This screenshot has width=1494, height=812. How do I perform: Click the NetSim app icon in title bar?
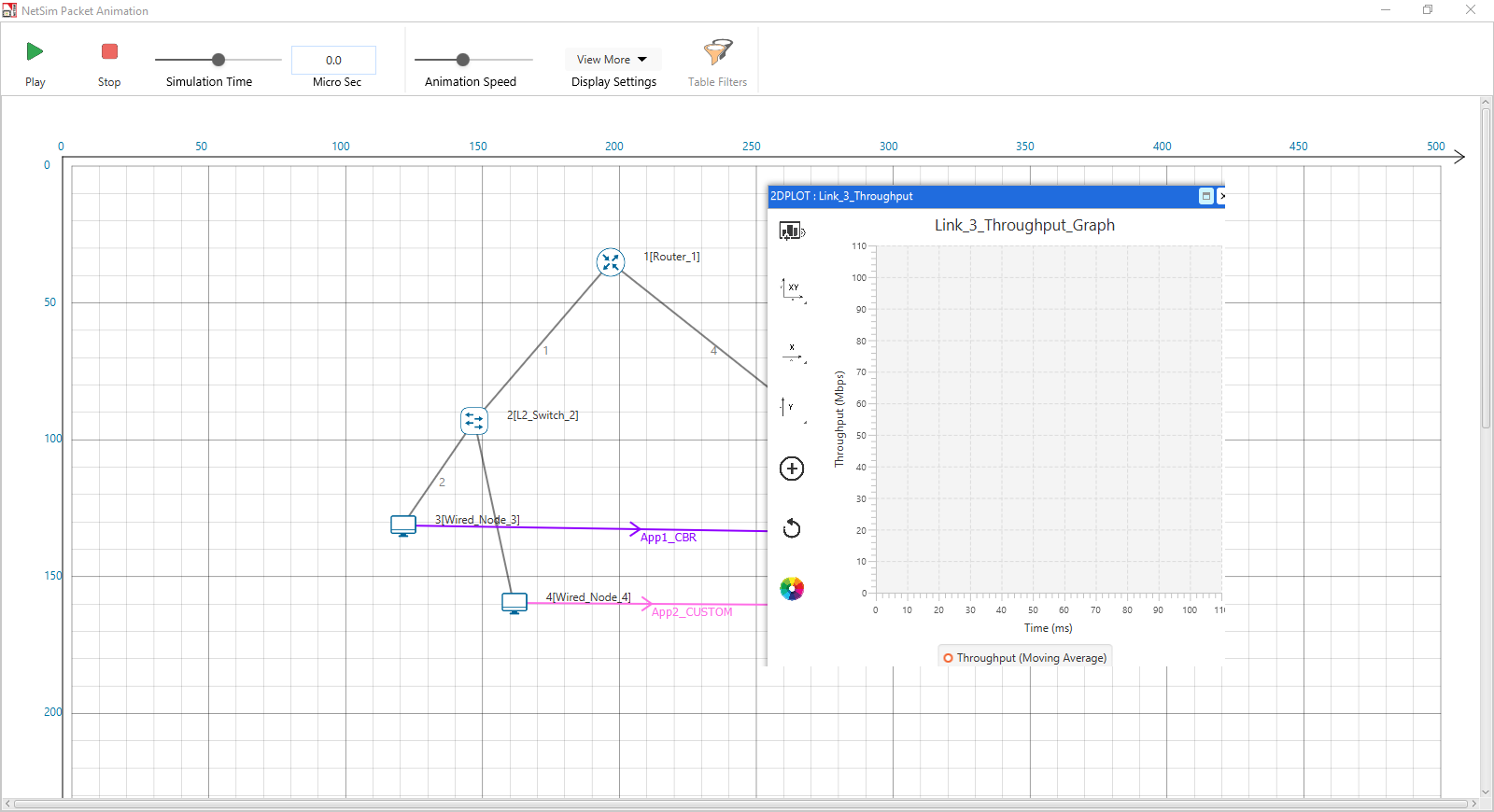[x=9, y=10]
